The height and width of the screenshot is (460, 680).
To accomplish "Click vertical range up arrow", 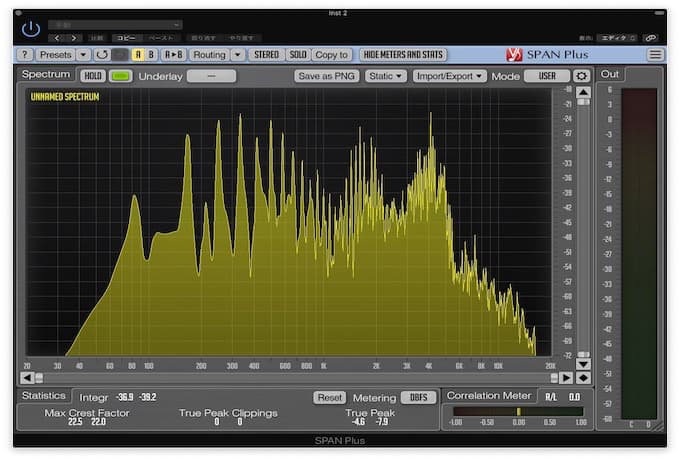I will coord(583,92).
